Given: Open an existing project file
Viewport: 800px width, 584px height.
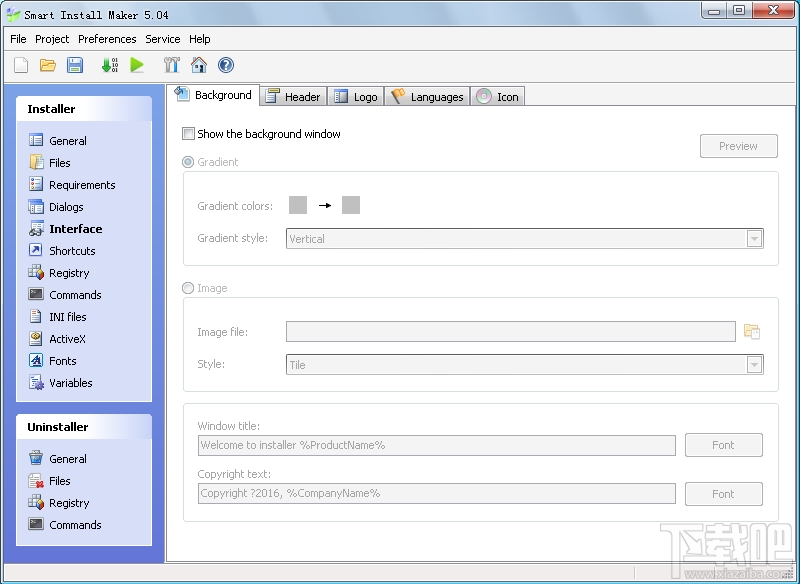Looking at the screenshot, I should (47, 65).
